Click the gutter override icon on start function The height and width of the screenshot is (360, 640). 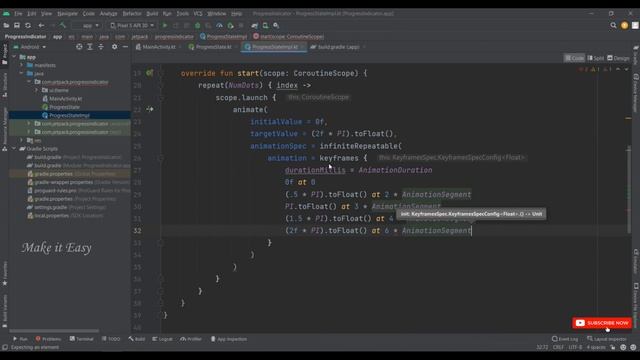150,73
